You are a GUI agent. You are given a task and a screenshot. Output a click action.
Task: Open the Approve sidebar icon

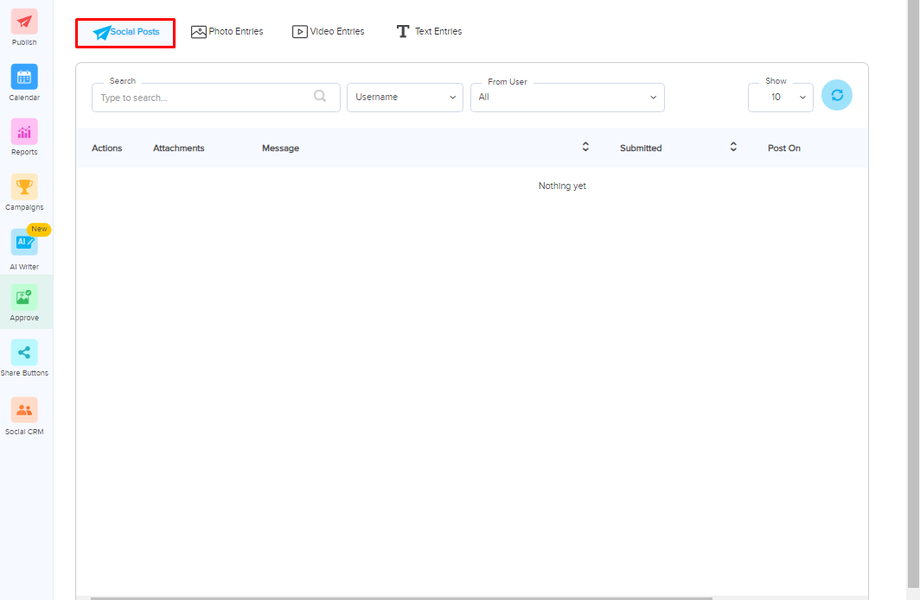point(24,297)
